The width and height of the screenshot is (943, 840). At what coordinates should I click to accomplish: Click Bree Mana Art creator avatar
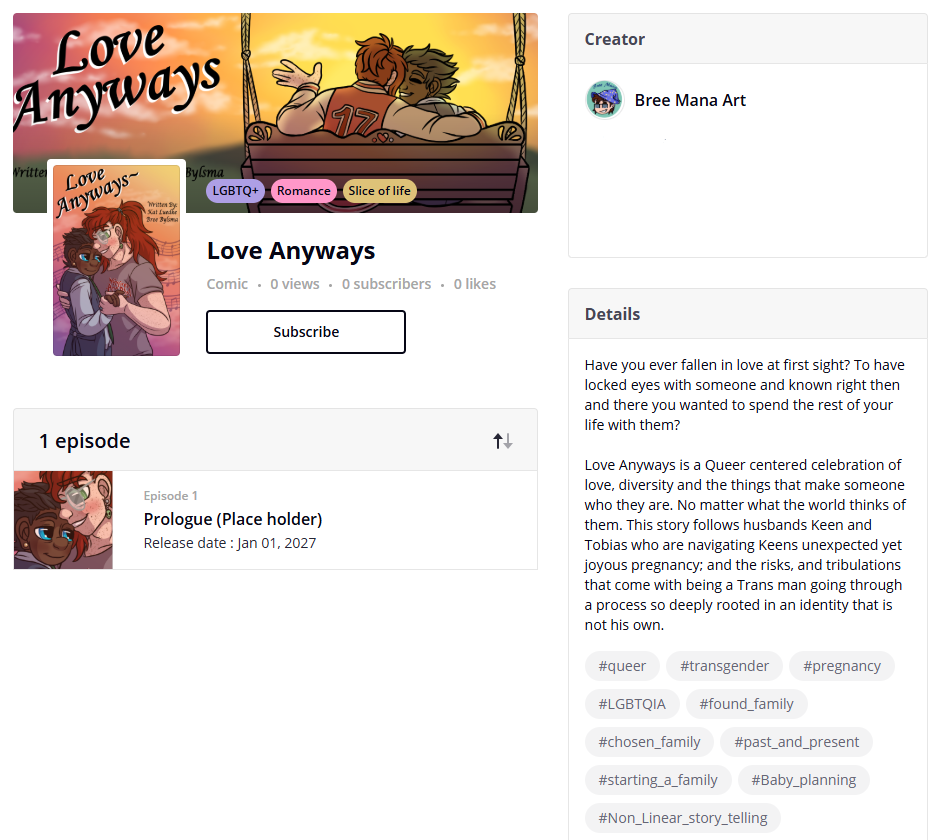[604, 100]
